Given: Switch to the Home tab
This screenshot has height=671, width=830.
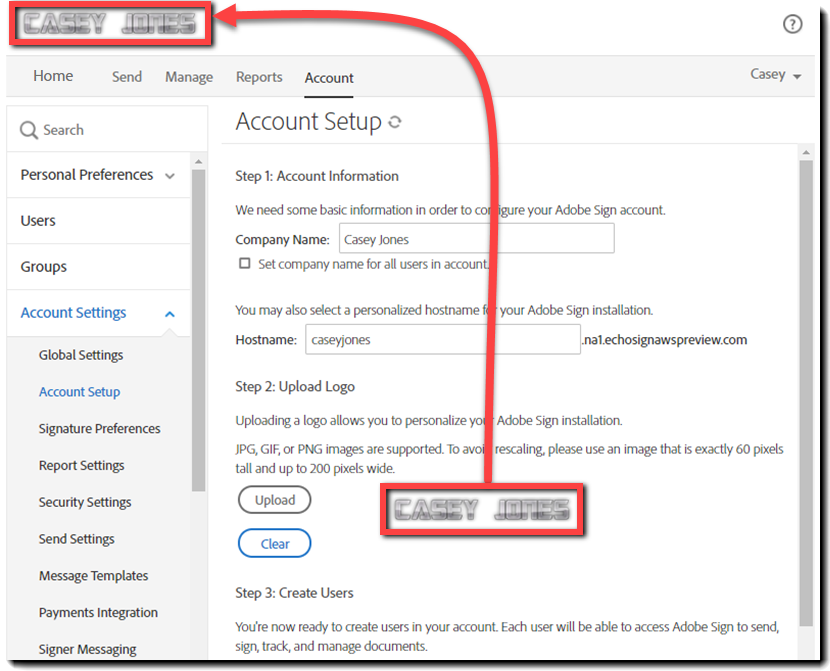Looking at the screenshot, I should pyautogui.click(x=52, y=75).
